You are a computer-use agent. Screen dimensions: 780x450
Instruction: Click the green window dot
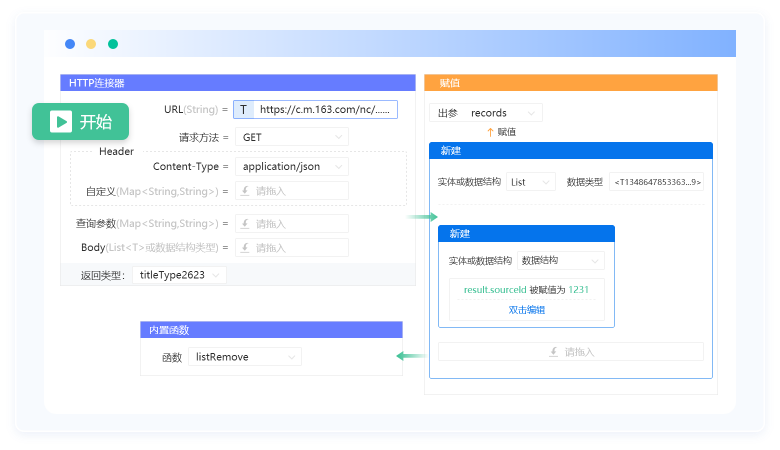[x=113, y=44]
